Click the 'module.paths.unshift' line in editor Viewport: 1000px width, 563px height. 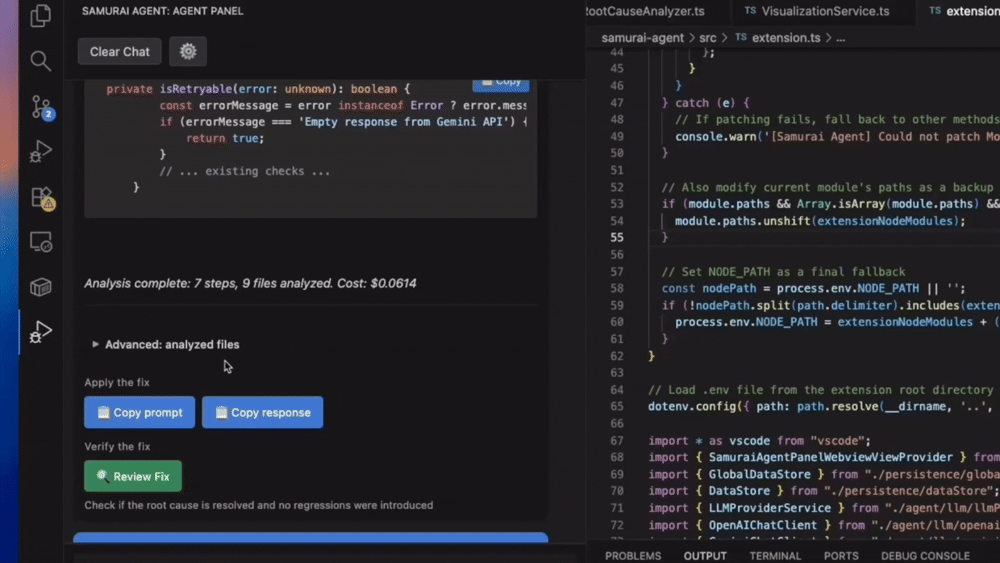[x=820, y=221]
